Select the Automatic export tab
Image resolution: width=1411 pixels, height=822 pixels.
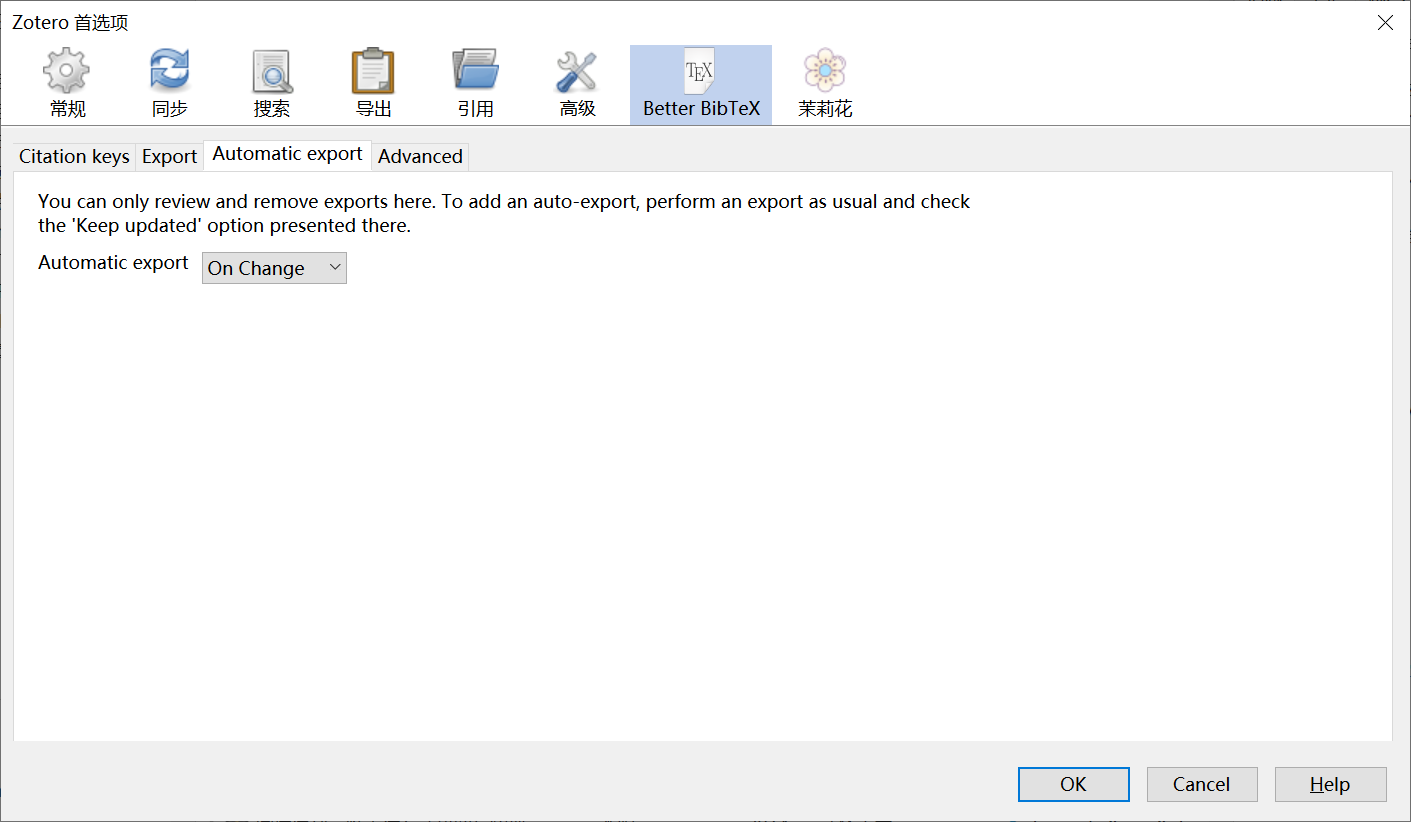pyautogui.click(x=288, y=154)
